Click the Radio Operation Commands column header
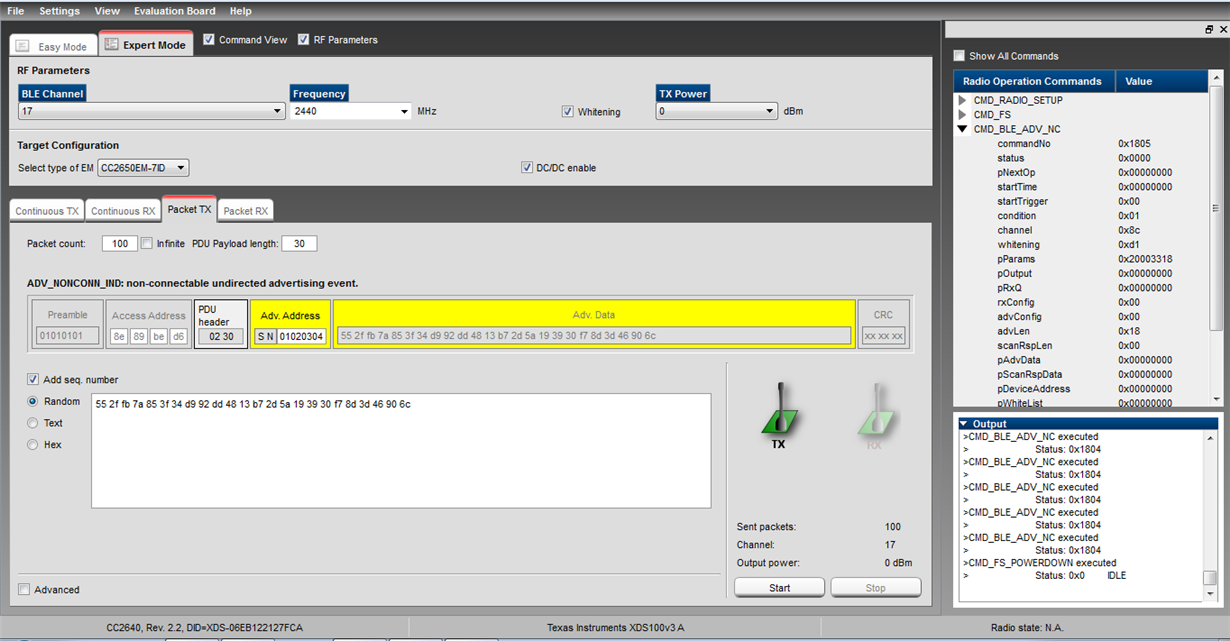The height and width of the screenshot is (641, 1230). click(1032, 81)
